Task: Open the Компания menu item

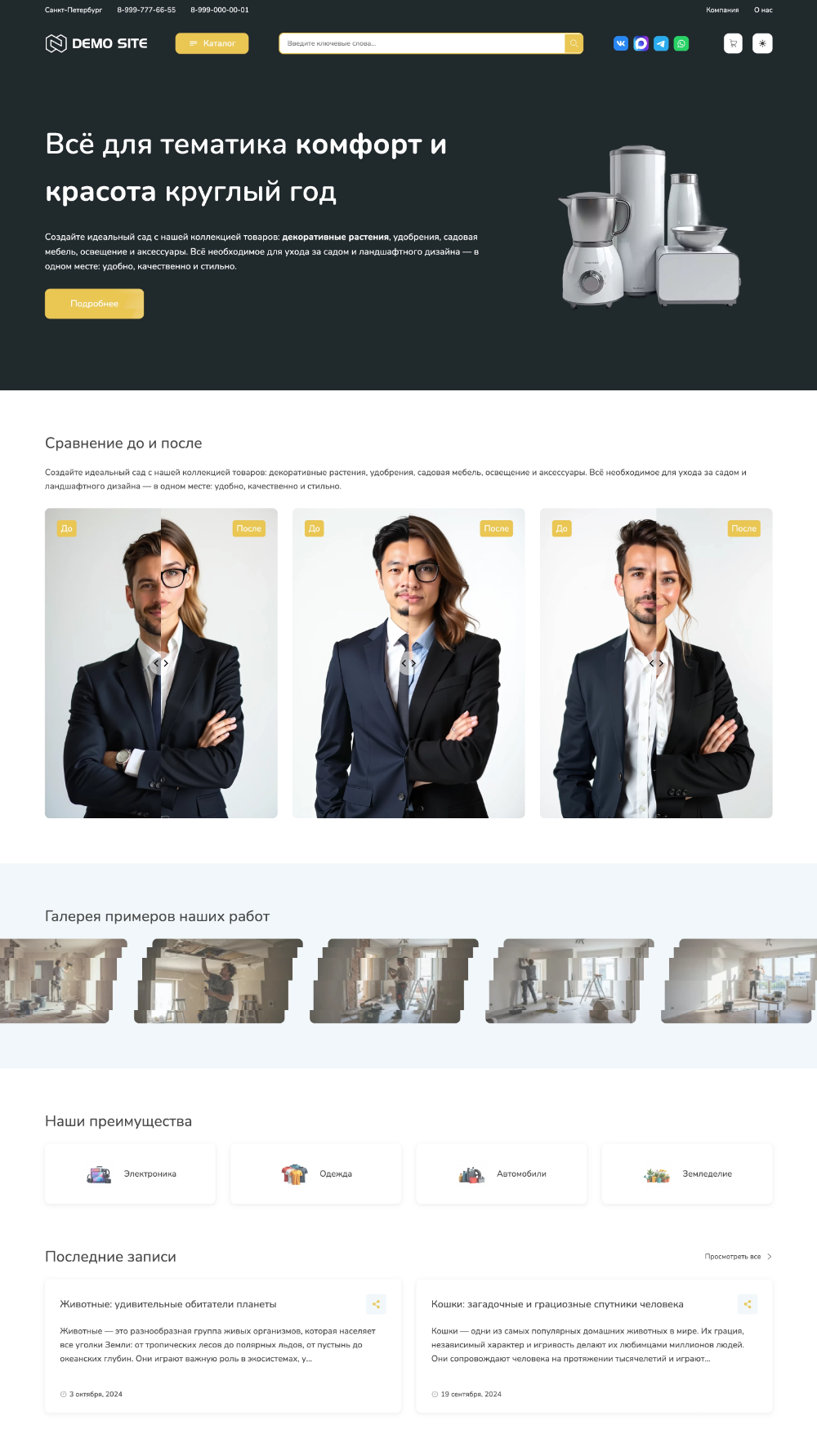Action: 722,10
